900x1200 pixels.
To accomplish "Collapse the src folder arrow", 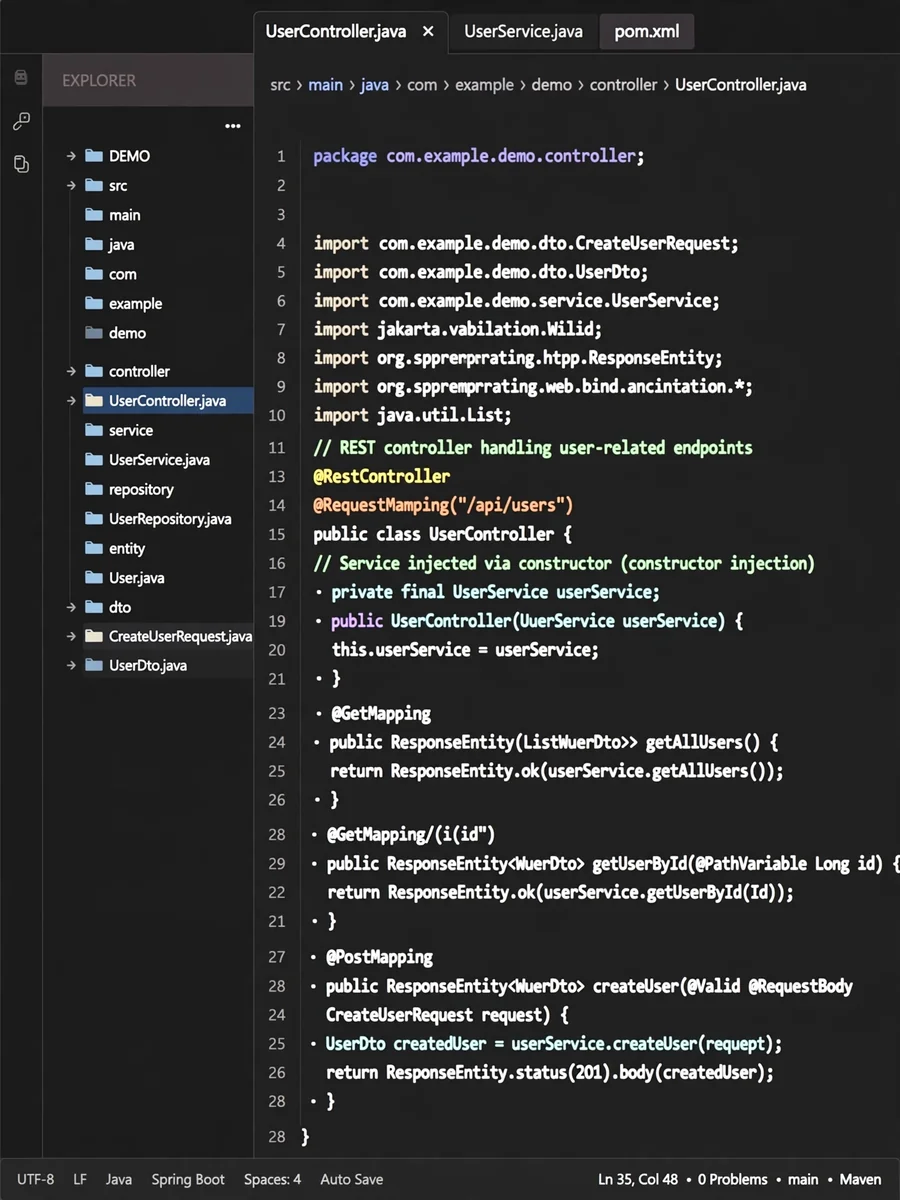I will click(71, 185).
